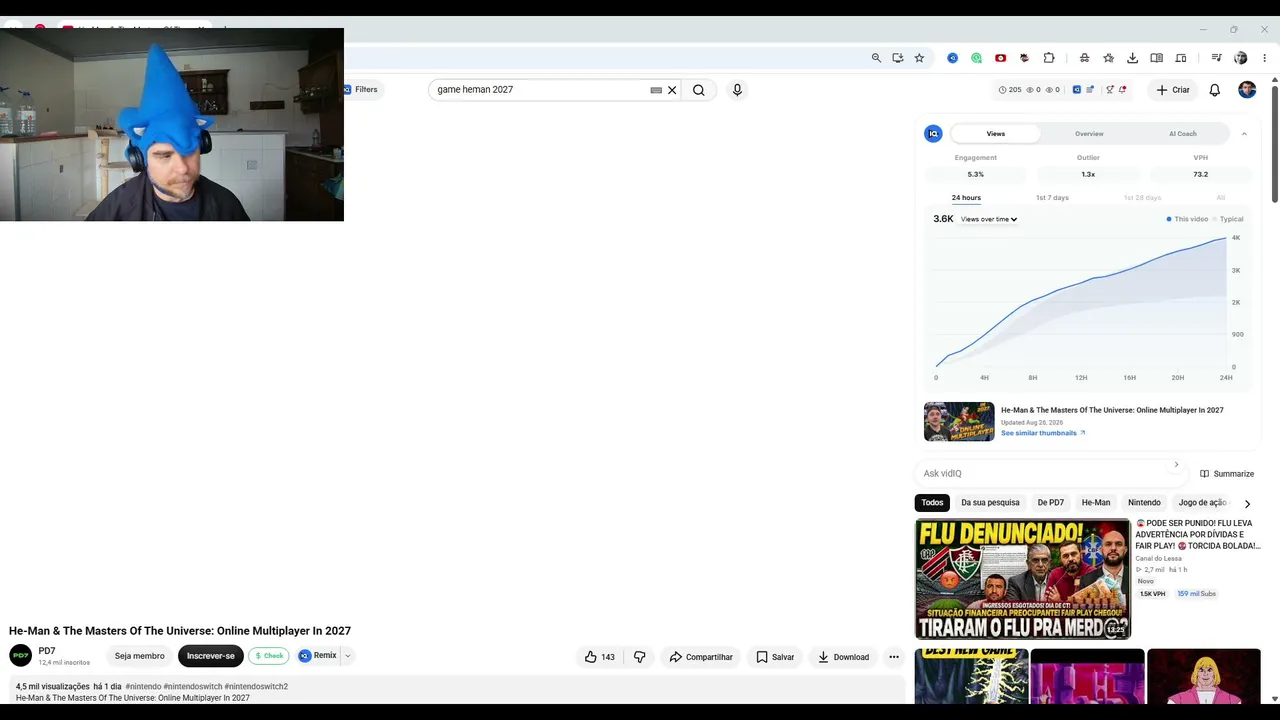Switch to the AI Coach tab
Viewport: 1280px width, 720px height.
[x=1183, y=134]
